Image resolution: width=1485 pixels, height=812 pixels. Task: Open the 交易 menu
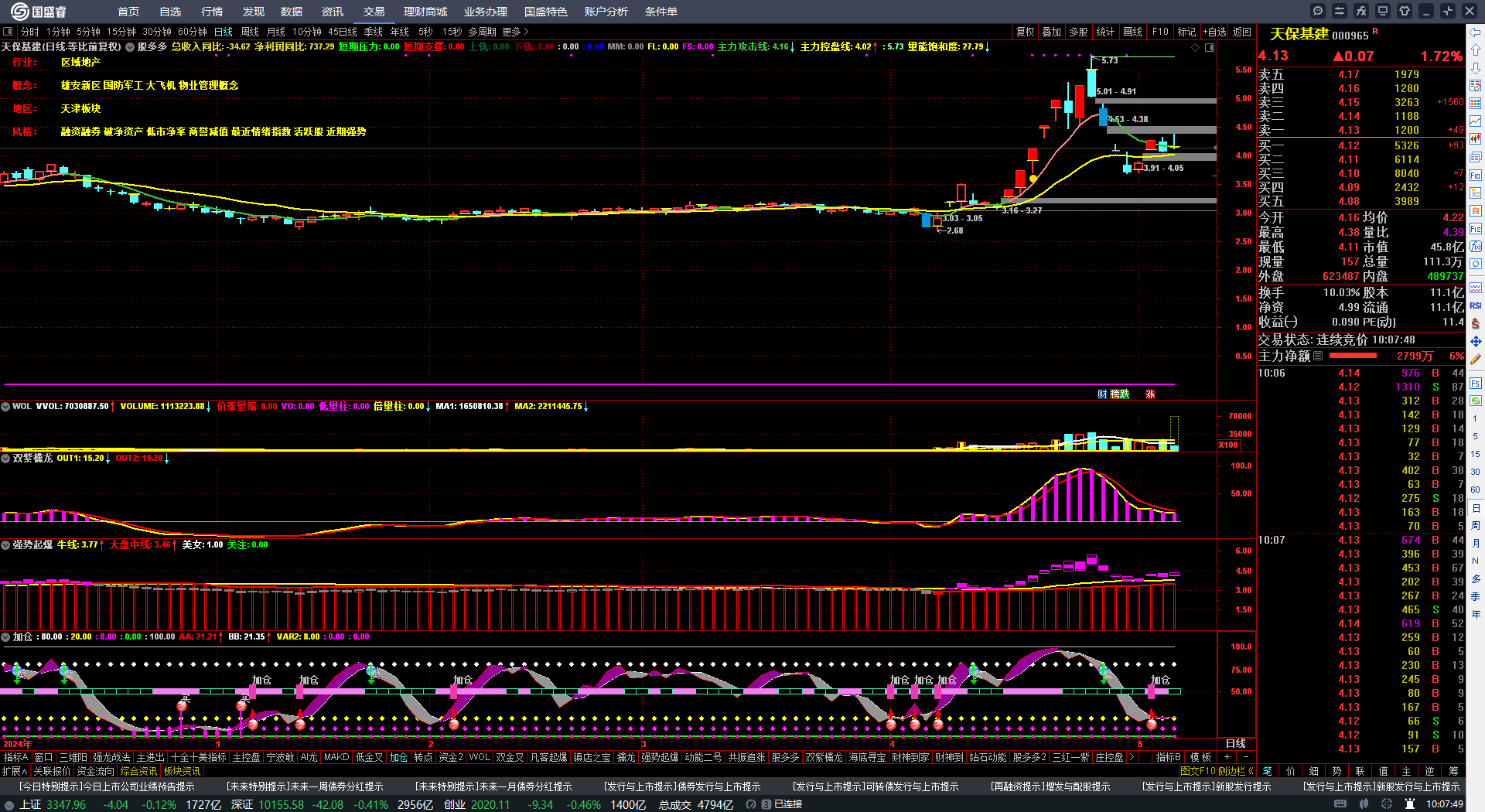374,12
